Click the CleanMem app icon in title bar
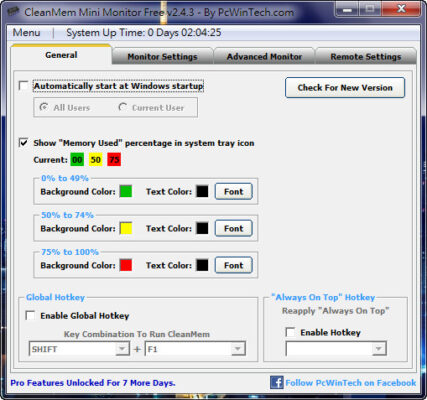 (13, 12)
